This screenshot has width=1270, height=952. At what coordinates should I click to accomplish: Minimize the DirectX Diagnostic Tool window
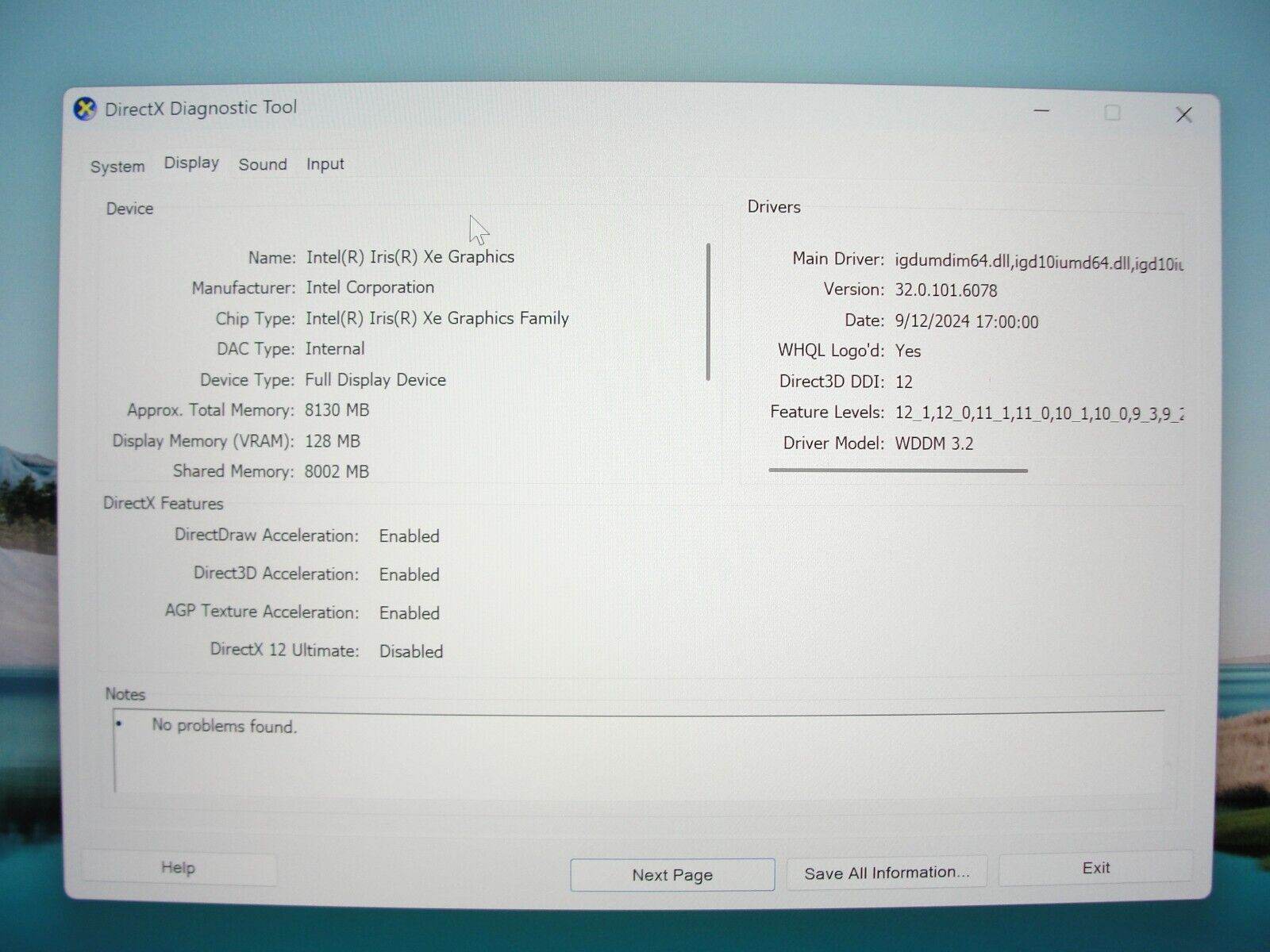[1041, 112]
